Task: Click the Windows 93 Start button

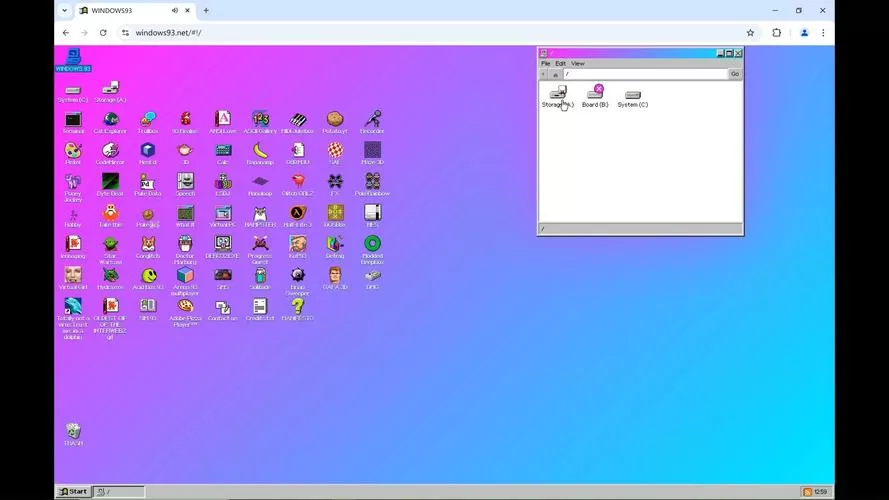Action: (74, 491)
